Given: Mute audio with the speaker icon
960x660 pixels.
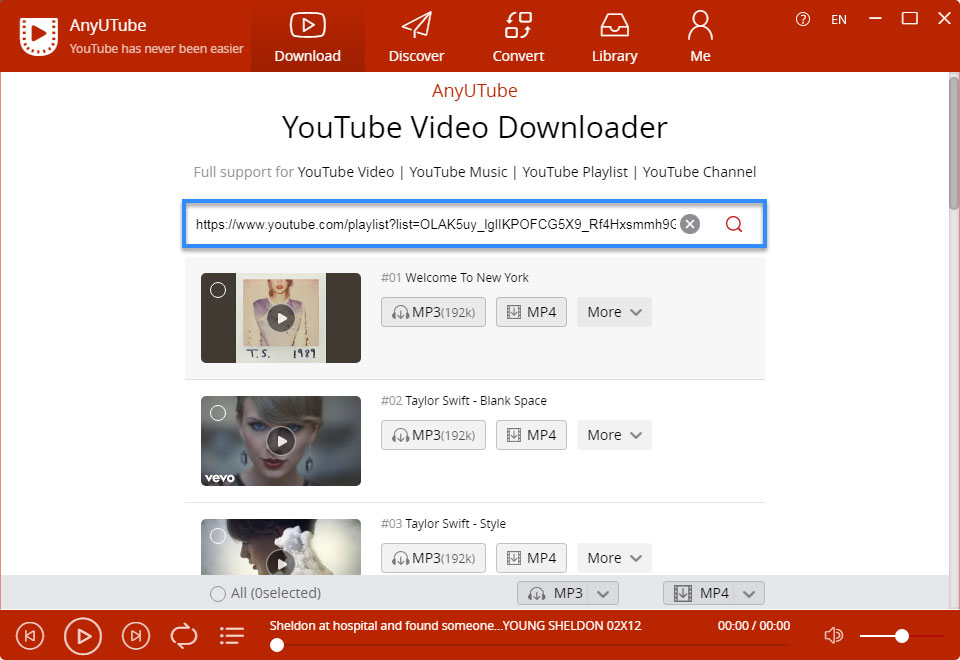Looking at the screenshot, I should [x=833, y=636].
